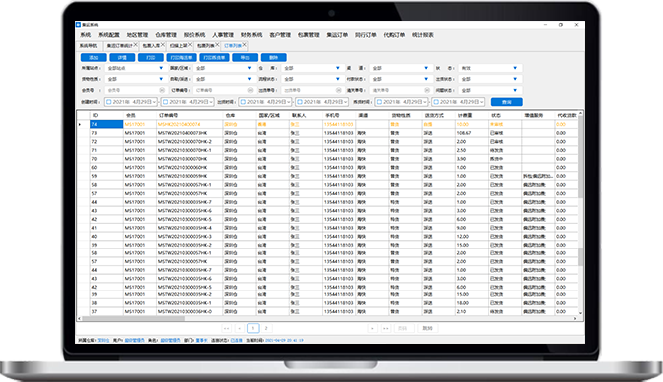The width and height of the screenshot is (663, 382).
Task: Jump to the last page of results
Action: 386,328
